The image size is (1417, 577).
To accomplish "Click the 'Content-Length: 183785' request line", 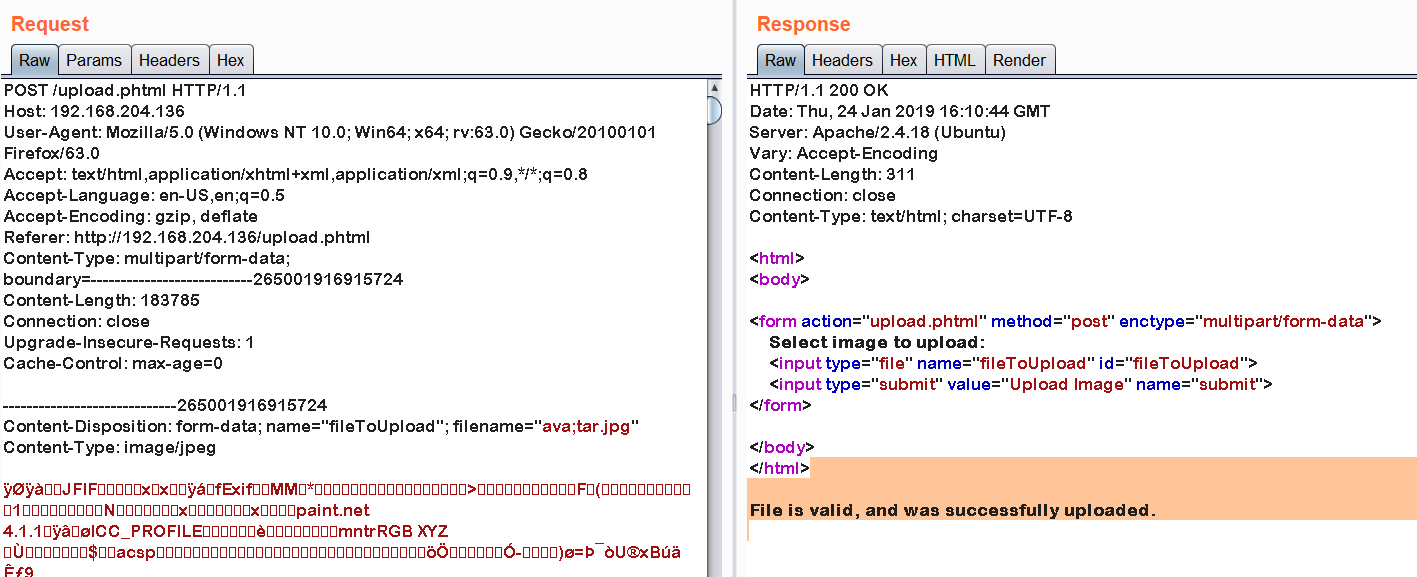I will click(x=102, y=300).
